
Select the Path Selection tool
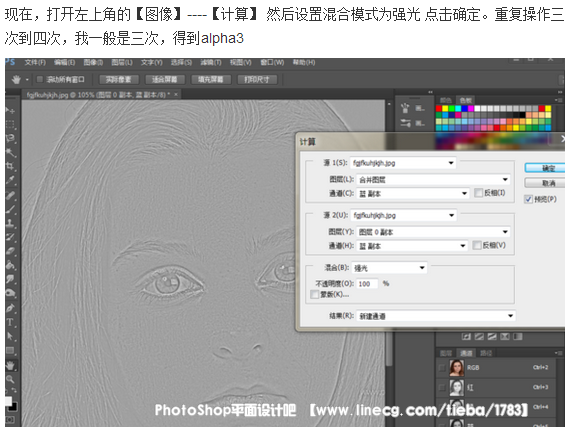pyautogui.click(x=10, y=336)
